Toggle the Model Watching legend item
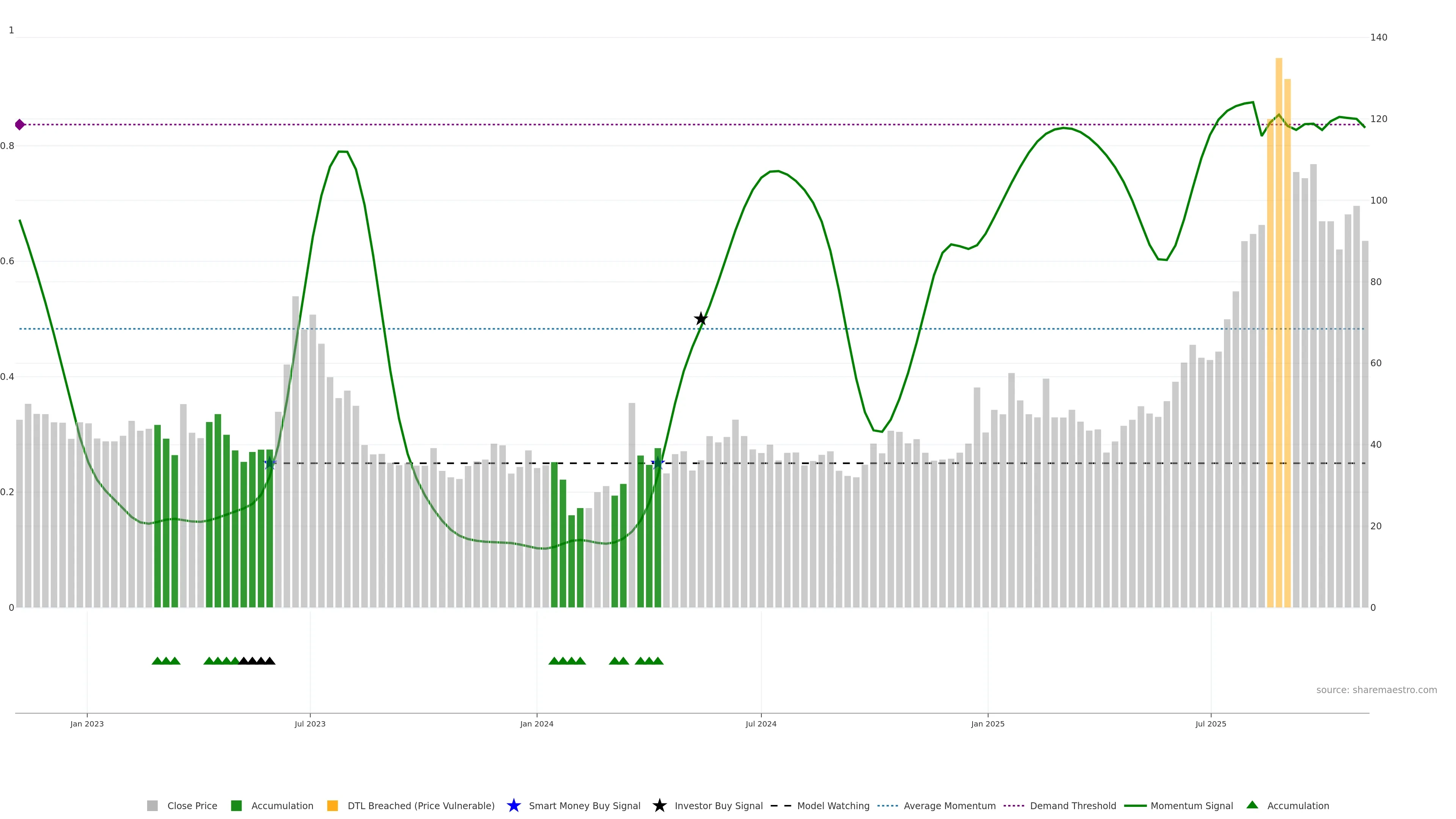Image resolution: width=1456 pixels, height=819 pixels. click(x=833, y=805)
